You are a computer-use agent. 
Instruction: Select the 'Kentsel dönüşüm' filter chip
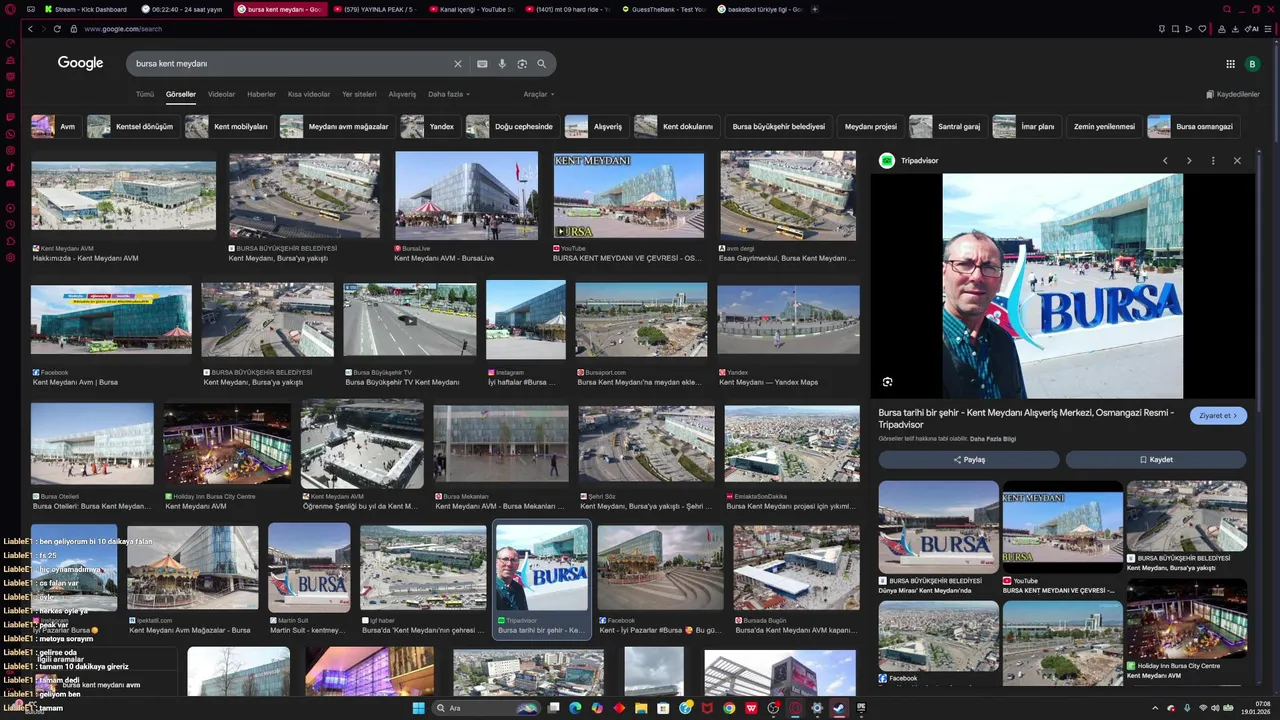[x=132, y=127]
